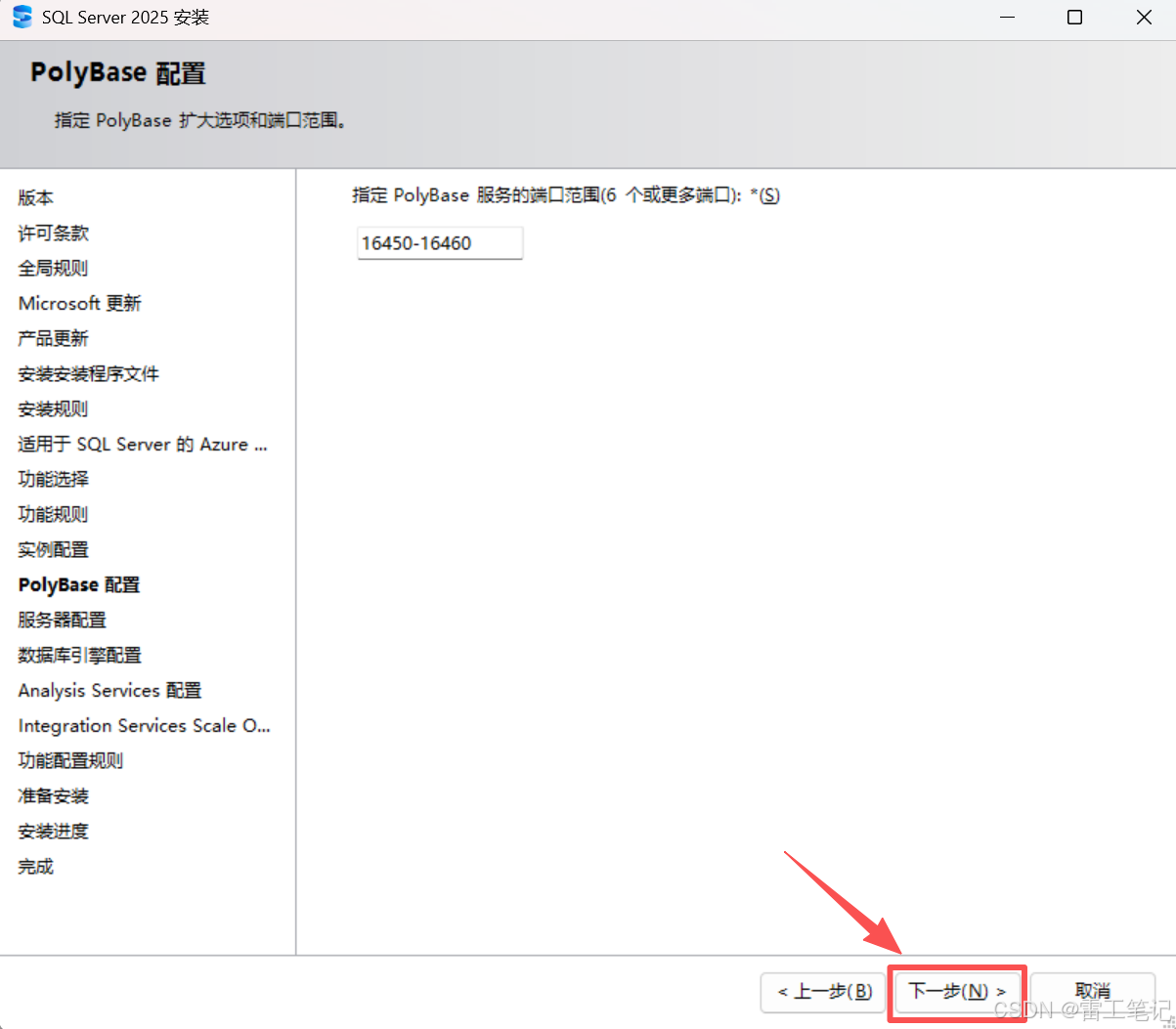Viewport: 1176px width, 1029px height.
Task: Select the Microsoft 更新 step
Action: pos(80,303)
